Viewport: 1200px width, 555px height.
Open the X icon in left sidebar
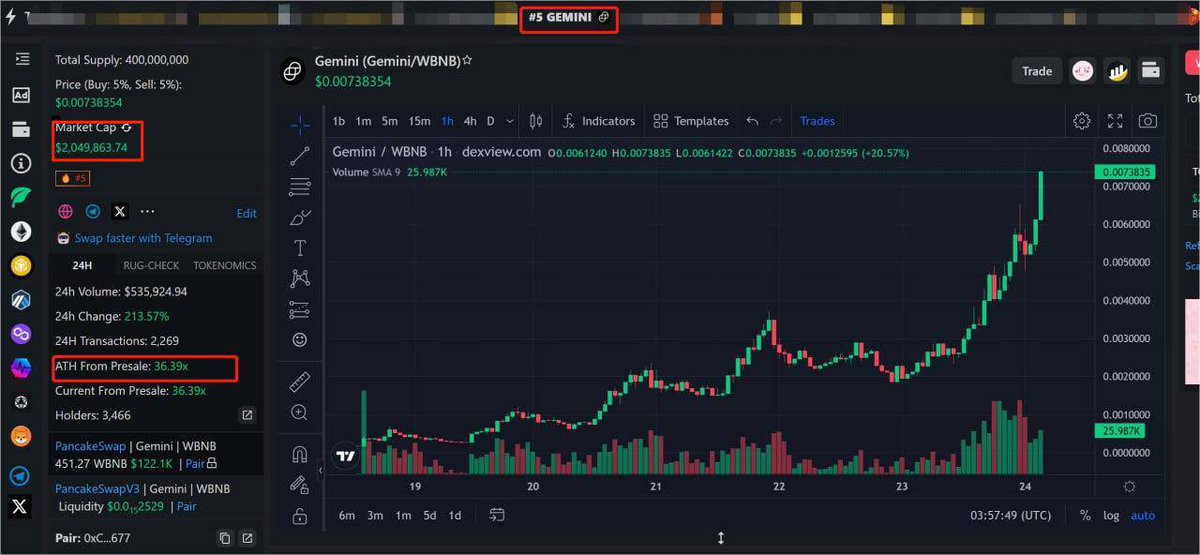(x=21, y=507)
